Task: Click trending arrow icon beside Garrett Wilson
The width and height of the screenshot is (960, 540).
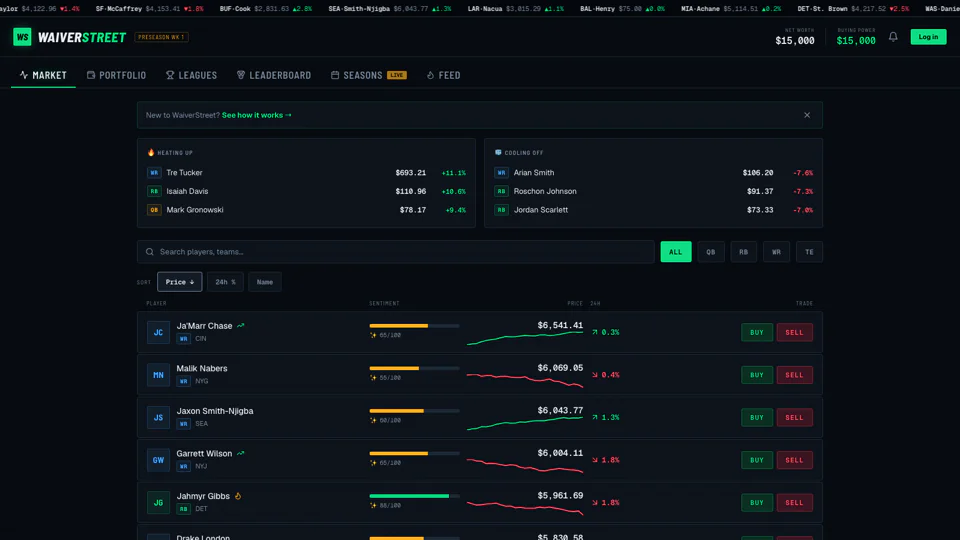Action: tap(241, 454)
